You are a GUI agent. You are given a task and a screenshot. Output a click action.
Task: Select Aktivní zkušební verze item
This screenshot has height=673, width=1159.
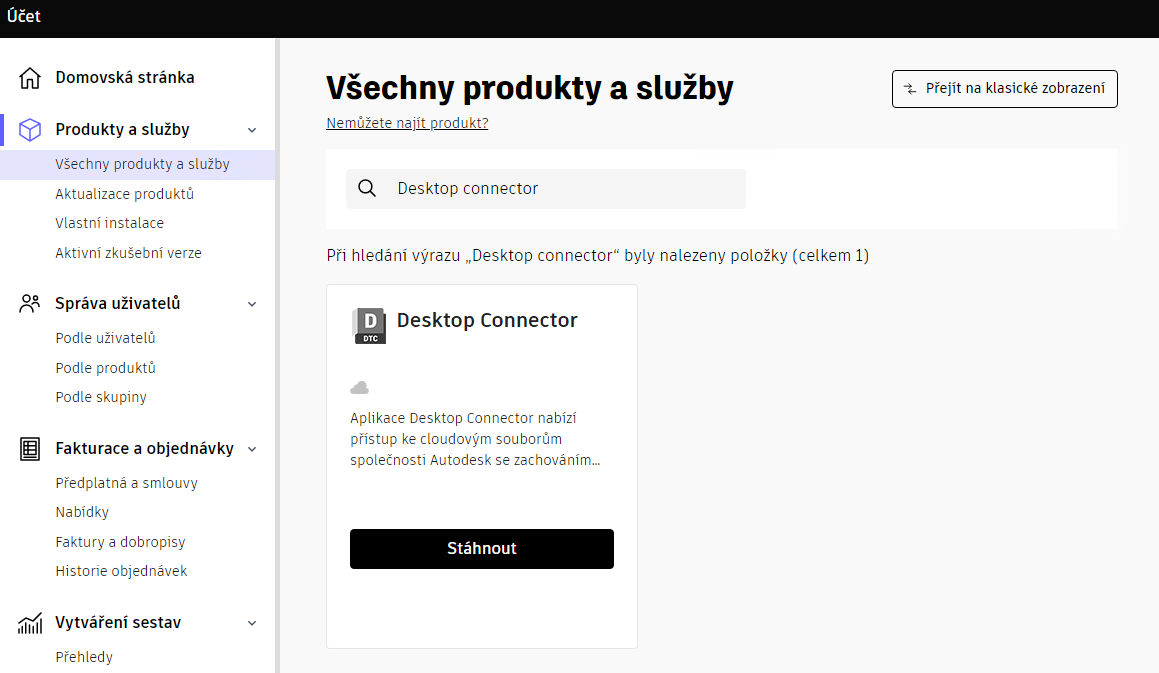pos(128,253)
